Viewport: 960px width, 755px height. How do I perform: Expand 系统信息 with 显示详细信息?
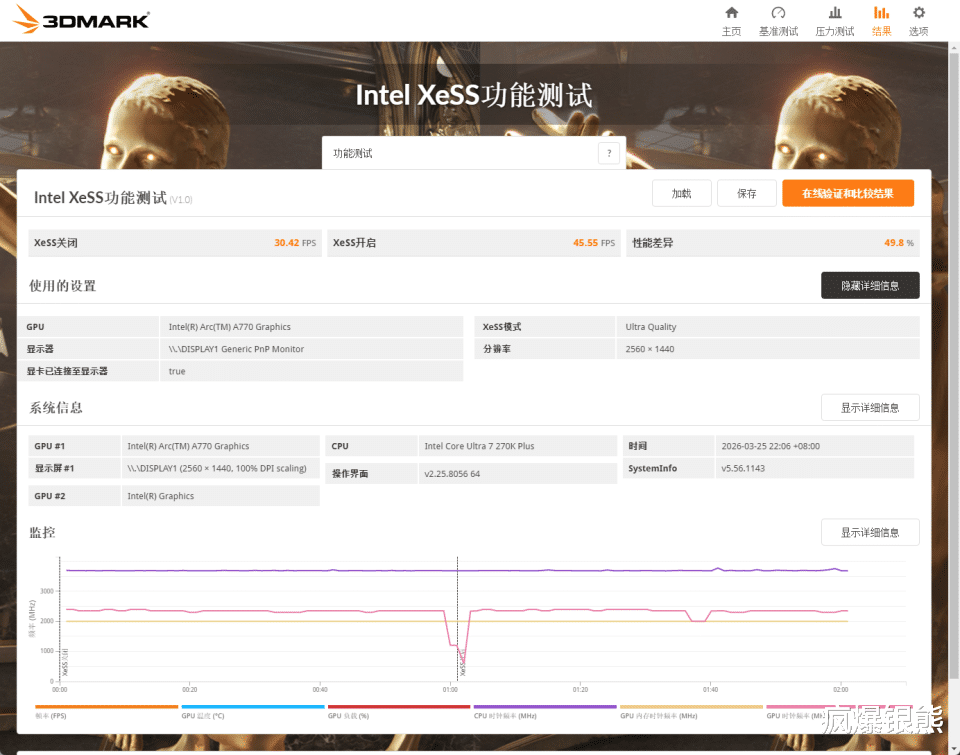point(870,408)
